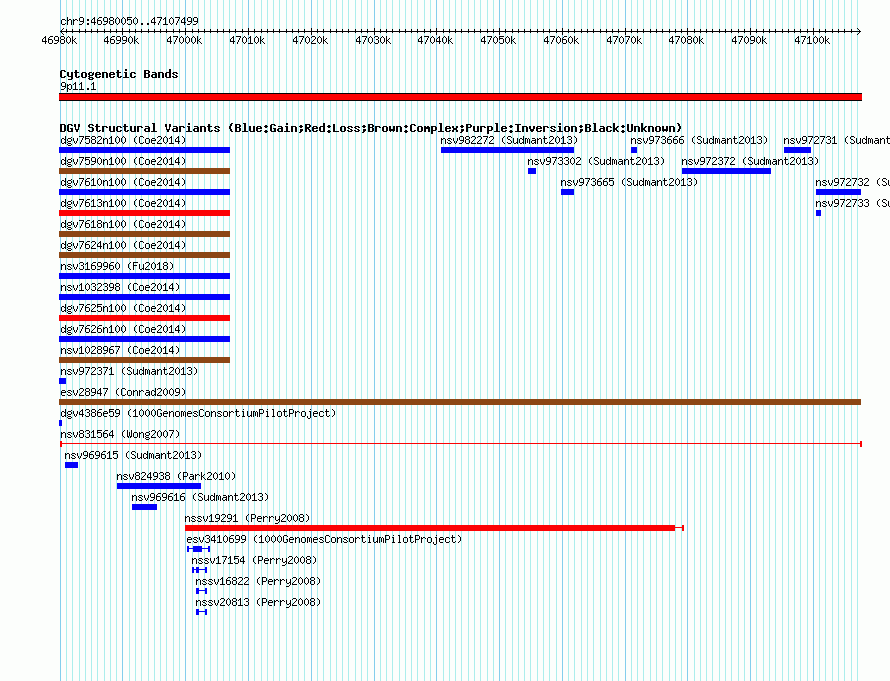Click the dgv7582n100 (Coe2014) variant label
The image size is (890, 681).
(x=123, y=140)
